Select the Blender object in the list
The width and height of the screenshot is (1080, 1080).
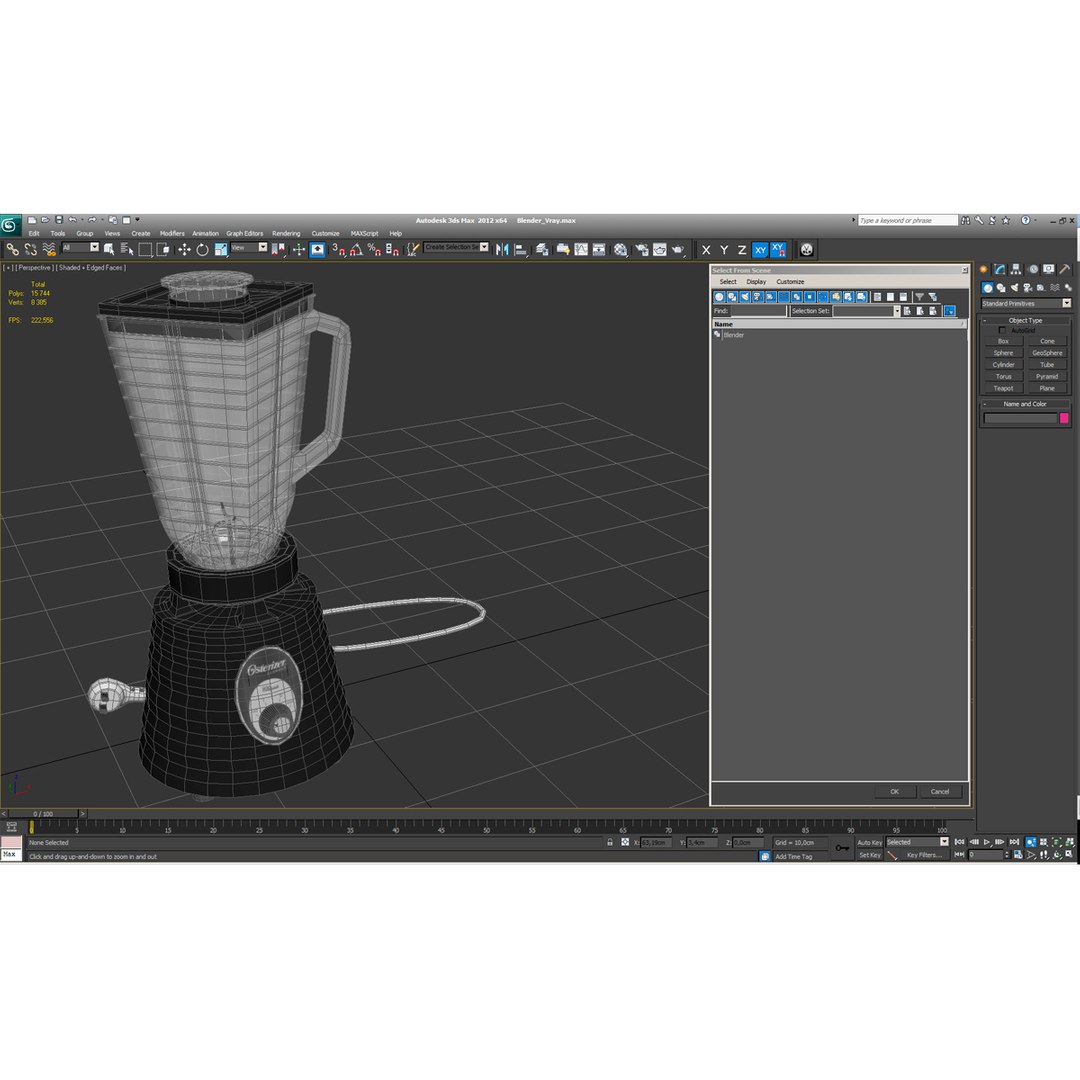pos(734,335)
